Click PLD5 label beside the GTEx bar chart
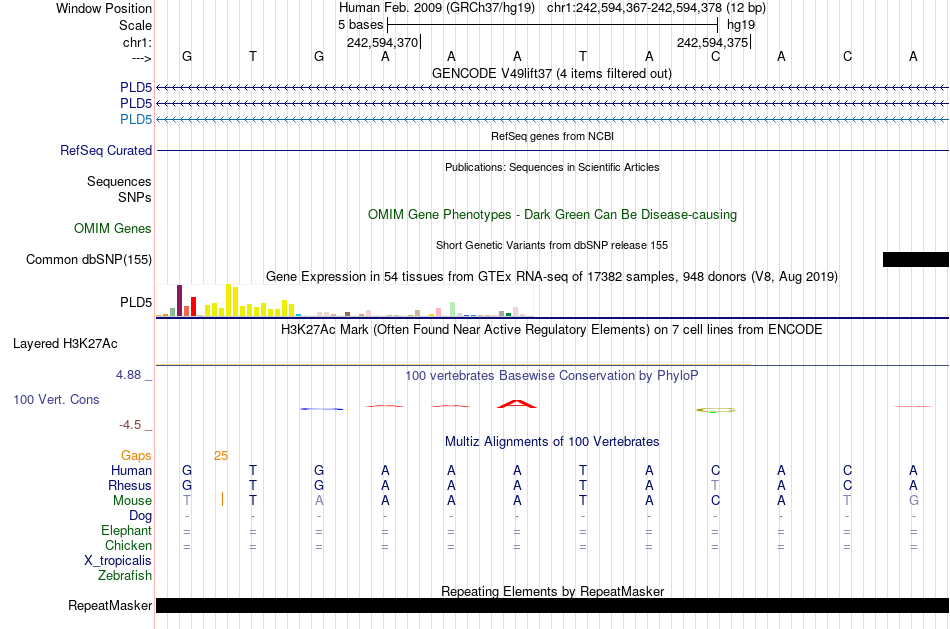 coord(136,302)
